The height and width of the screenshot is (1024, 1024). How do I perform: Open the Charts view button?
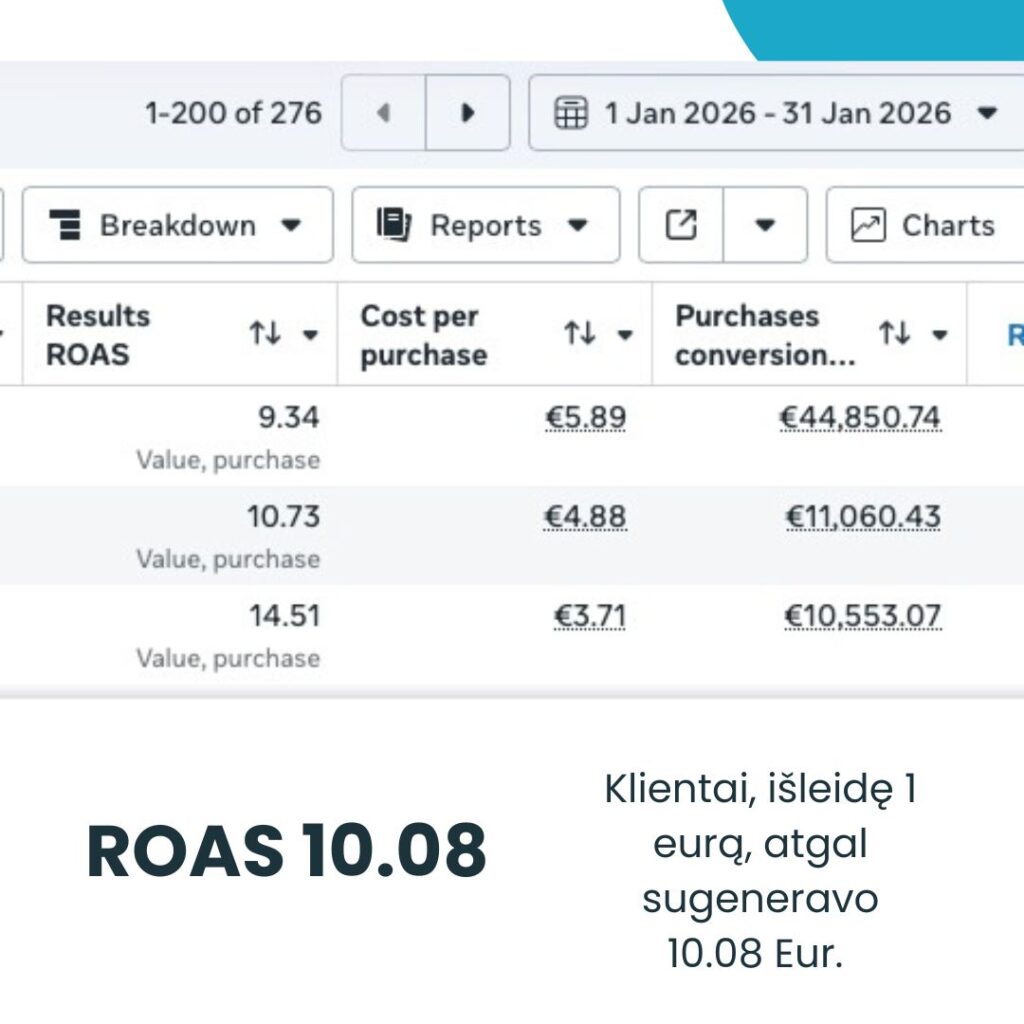pyautogui.click(x=925, y=225)
